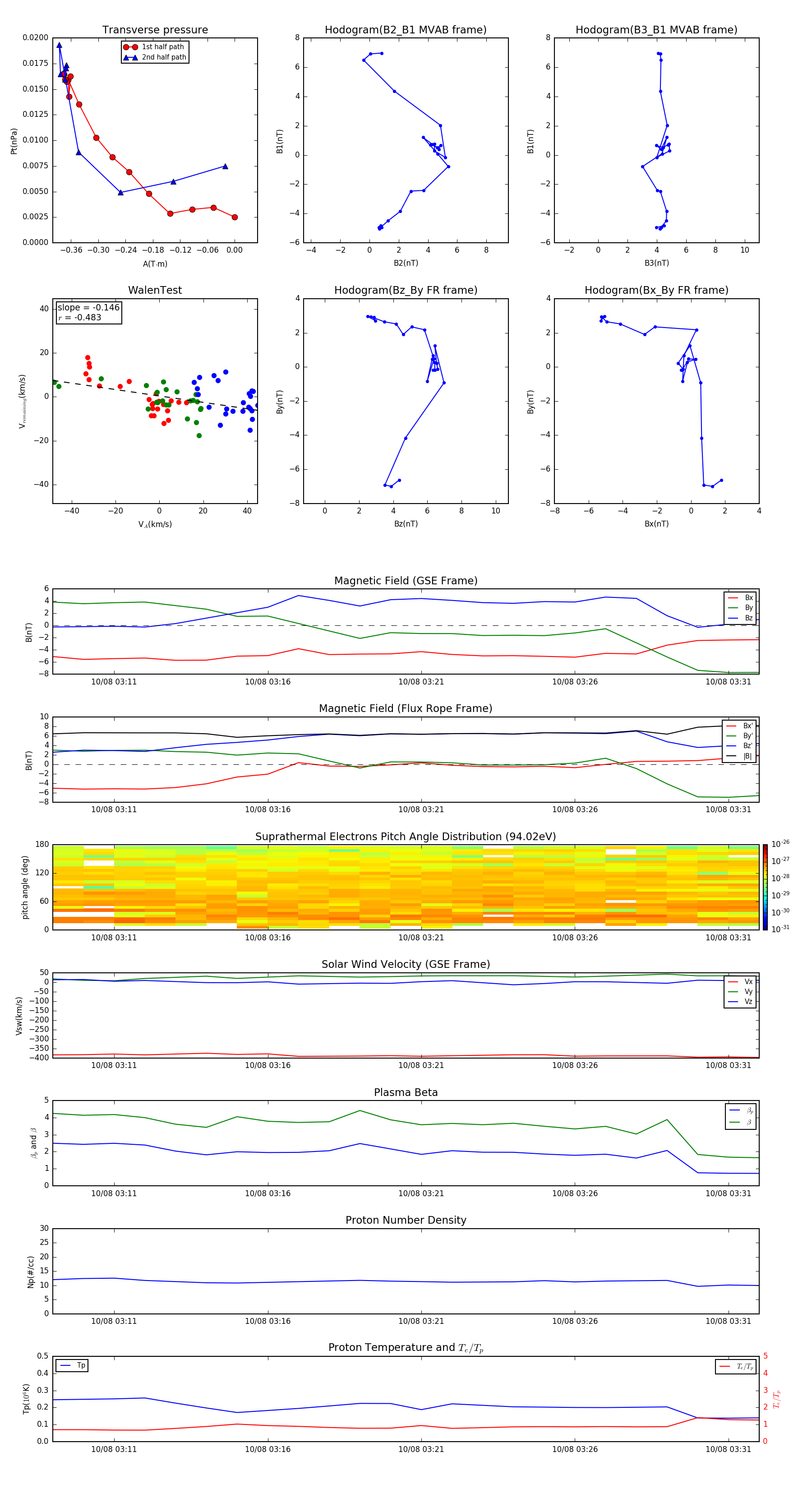
Task: Click the 'Pt(nPa)' y-axis label
Action: pos(14,141)
